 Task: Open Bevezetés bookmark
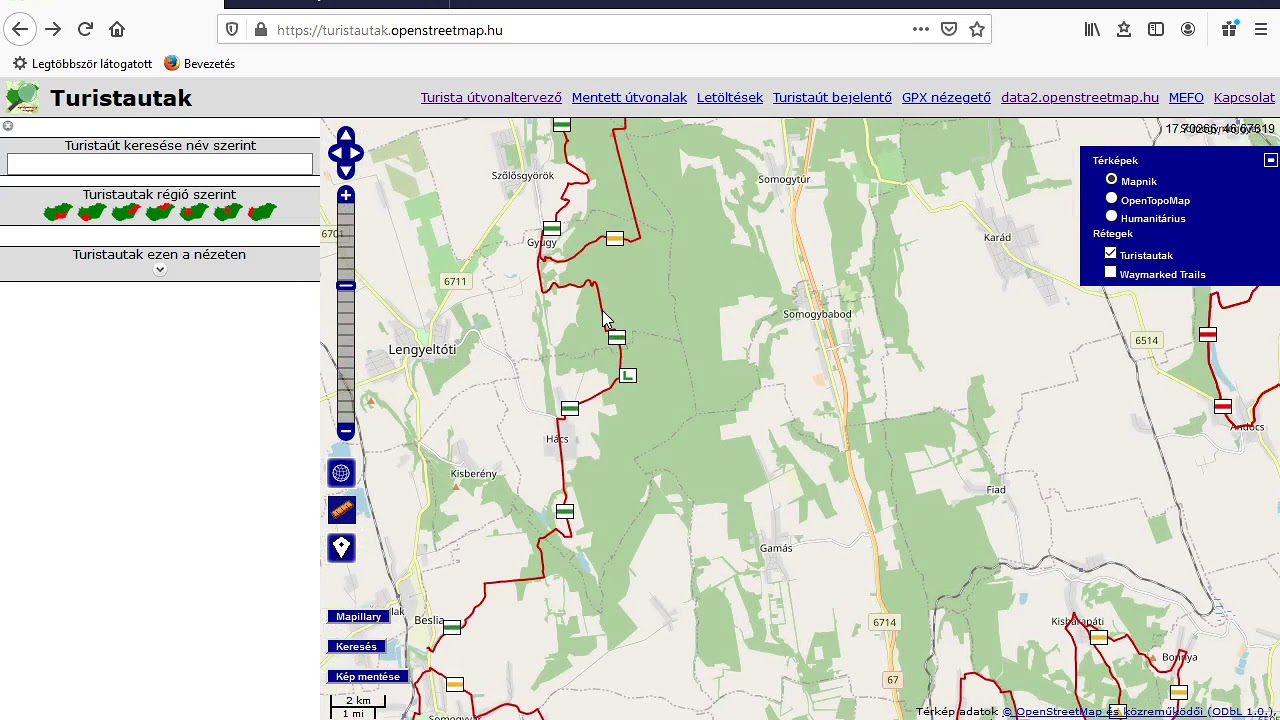pos(199,63)
